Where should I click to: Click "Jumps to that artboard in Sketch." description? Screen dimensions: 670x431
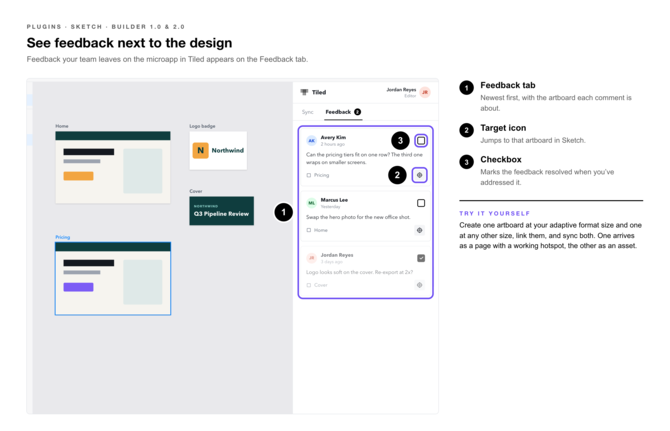(532, 140)
